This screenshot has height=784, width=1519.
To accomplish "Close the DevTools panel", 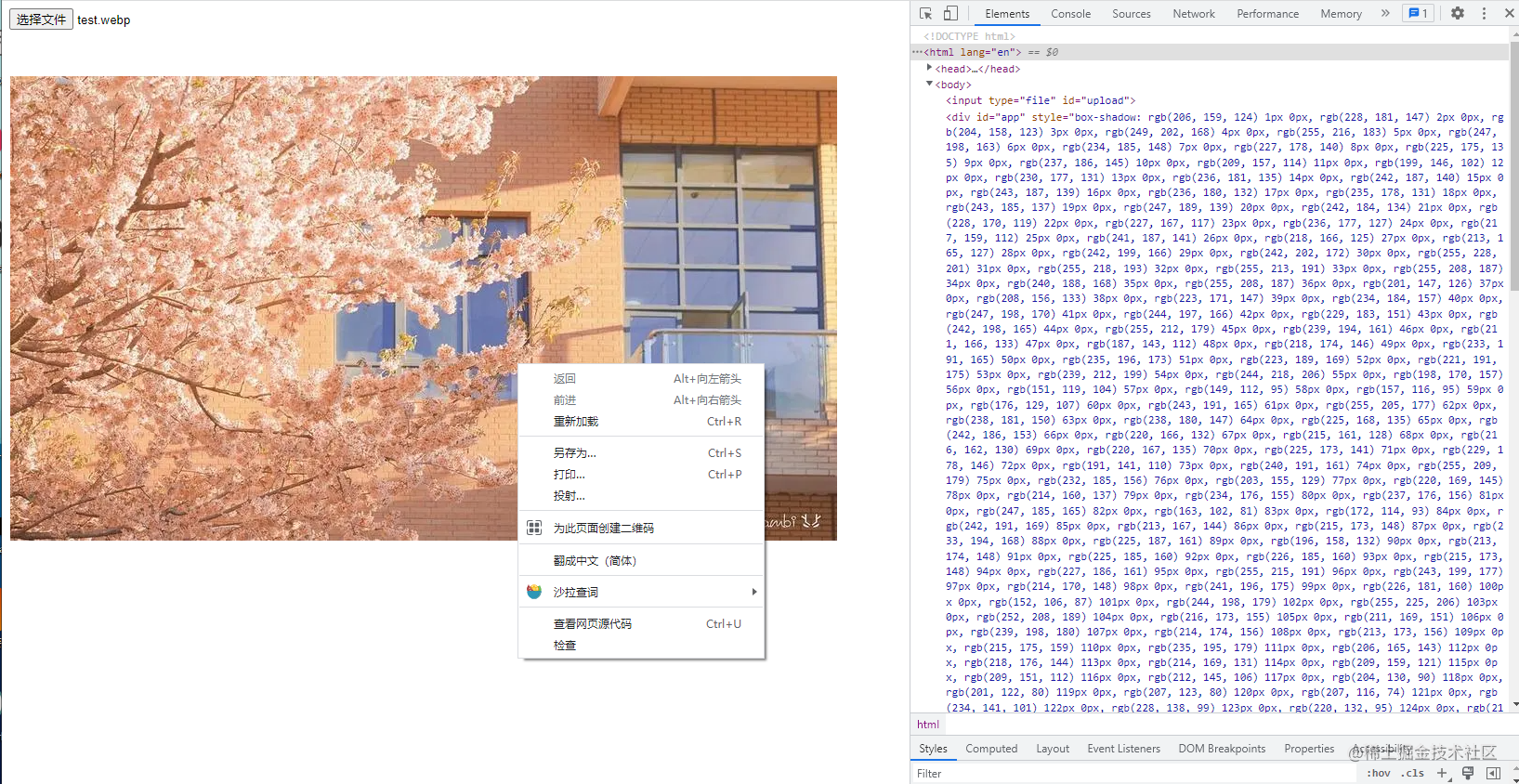I will 1509,13.
